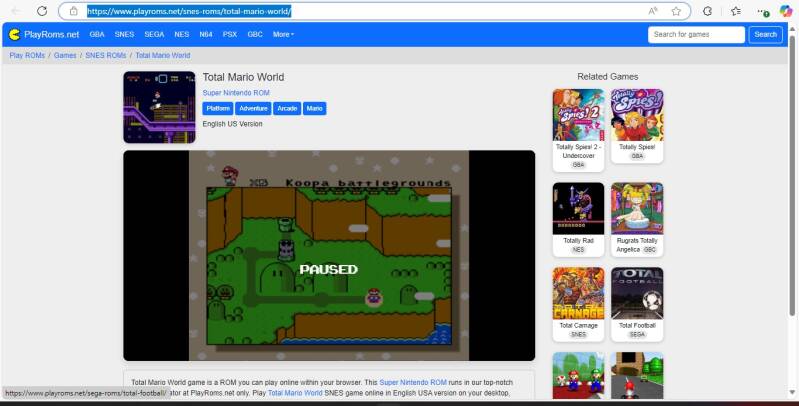Click the Related Games heading
This screenshot has width=799, height=406.
607,76
